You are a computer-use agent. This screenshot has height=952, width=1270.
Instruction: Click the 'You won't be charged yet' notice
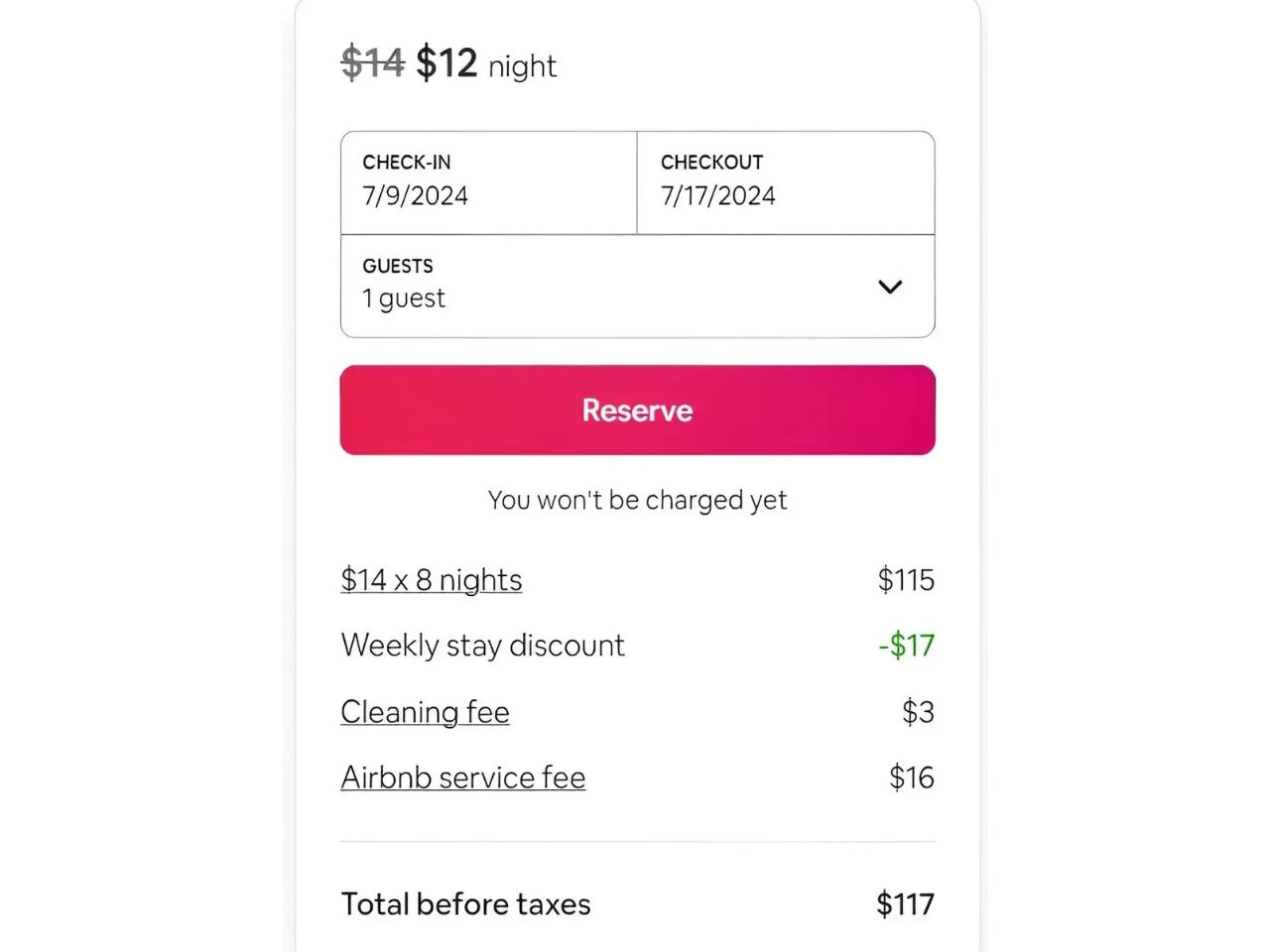click(x=637, y=500)
